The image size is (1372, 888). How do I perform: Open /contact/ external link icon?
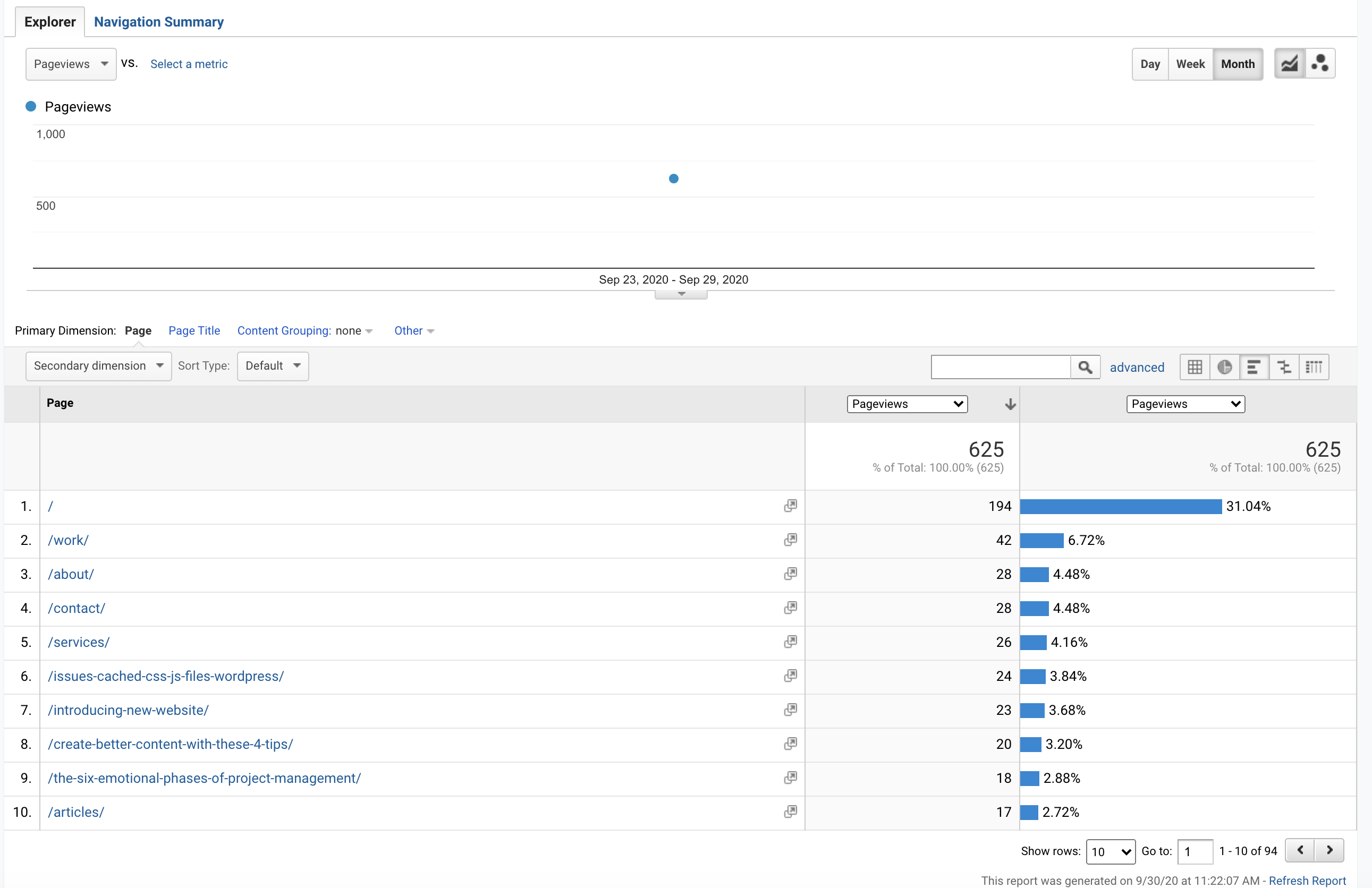pos(790,608)
